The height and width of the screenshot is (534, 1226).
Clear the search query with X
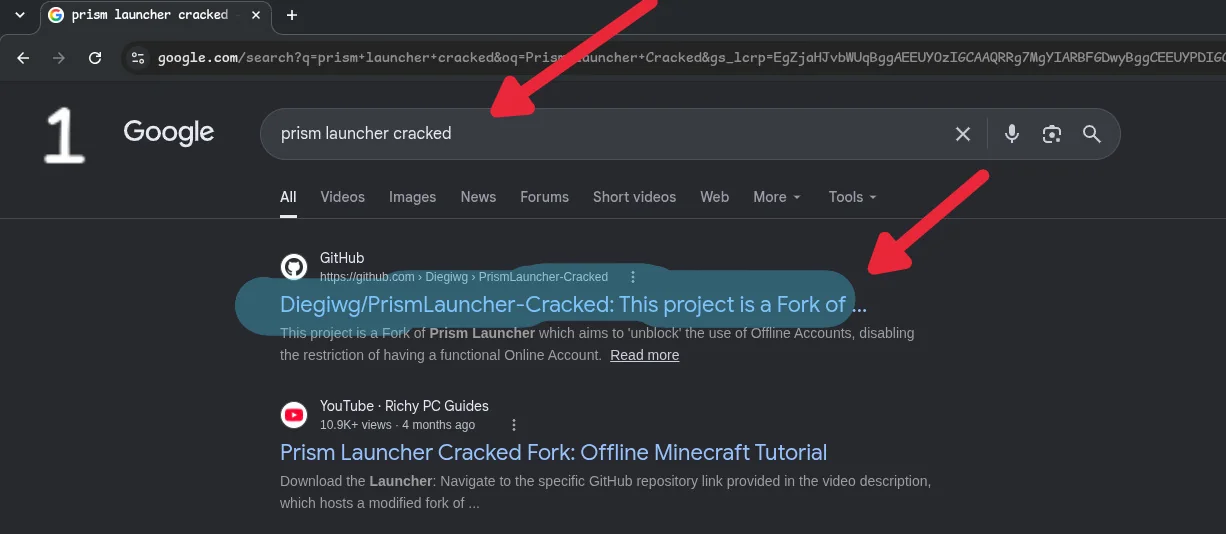tap(963, 133)
